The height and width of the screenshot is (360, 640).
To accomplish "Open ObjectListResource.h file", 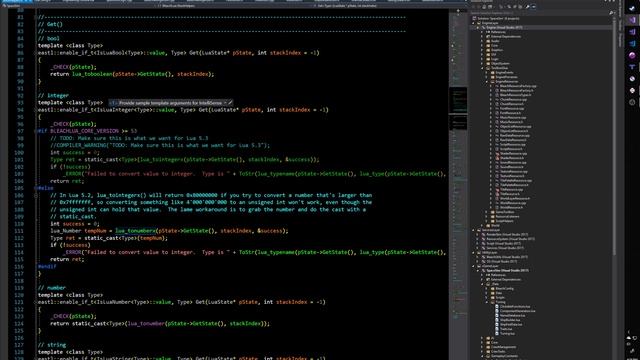I will (514, 131).
